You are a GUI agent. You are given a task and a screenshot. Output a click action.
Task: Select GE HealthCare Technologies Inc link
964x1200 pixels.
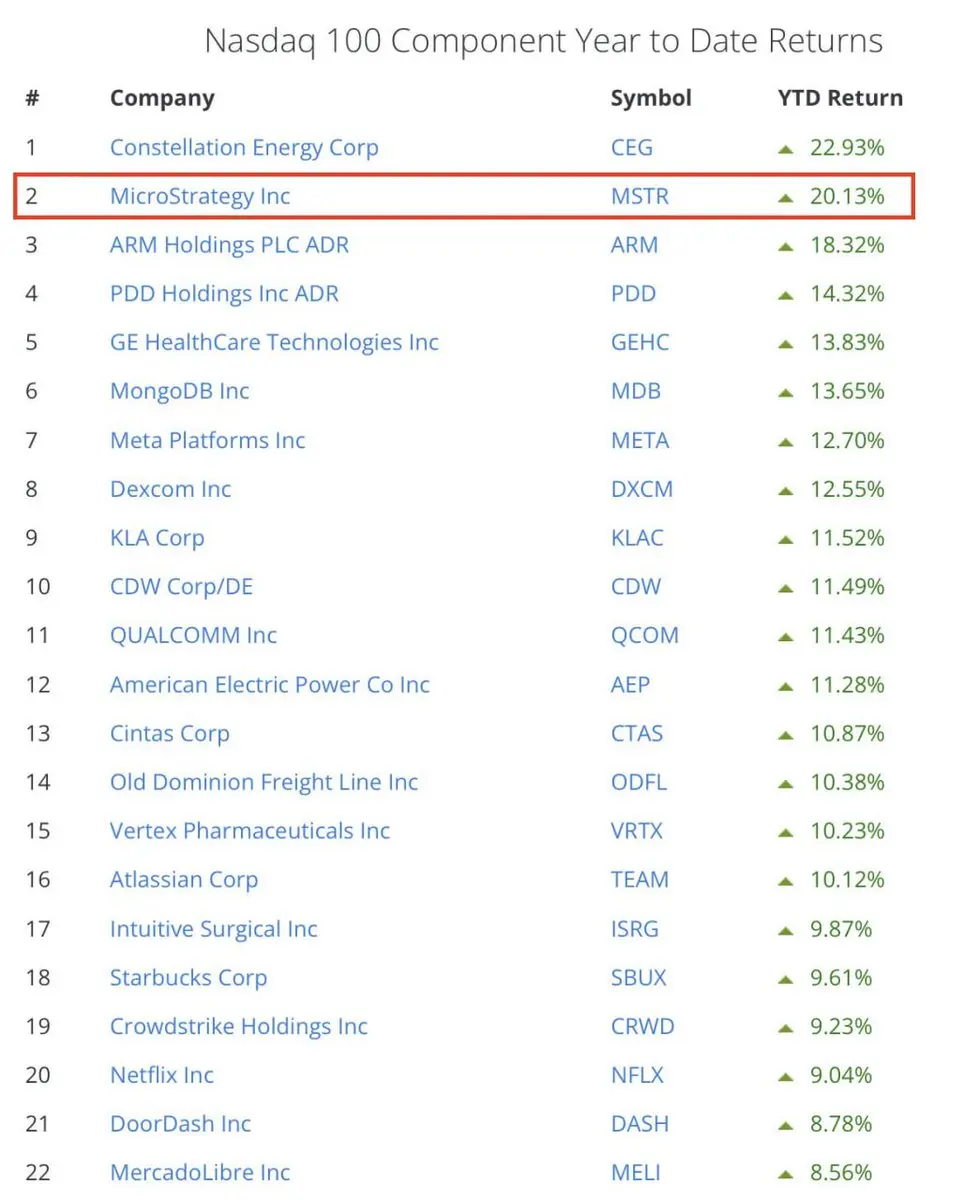tap(274, 343)
